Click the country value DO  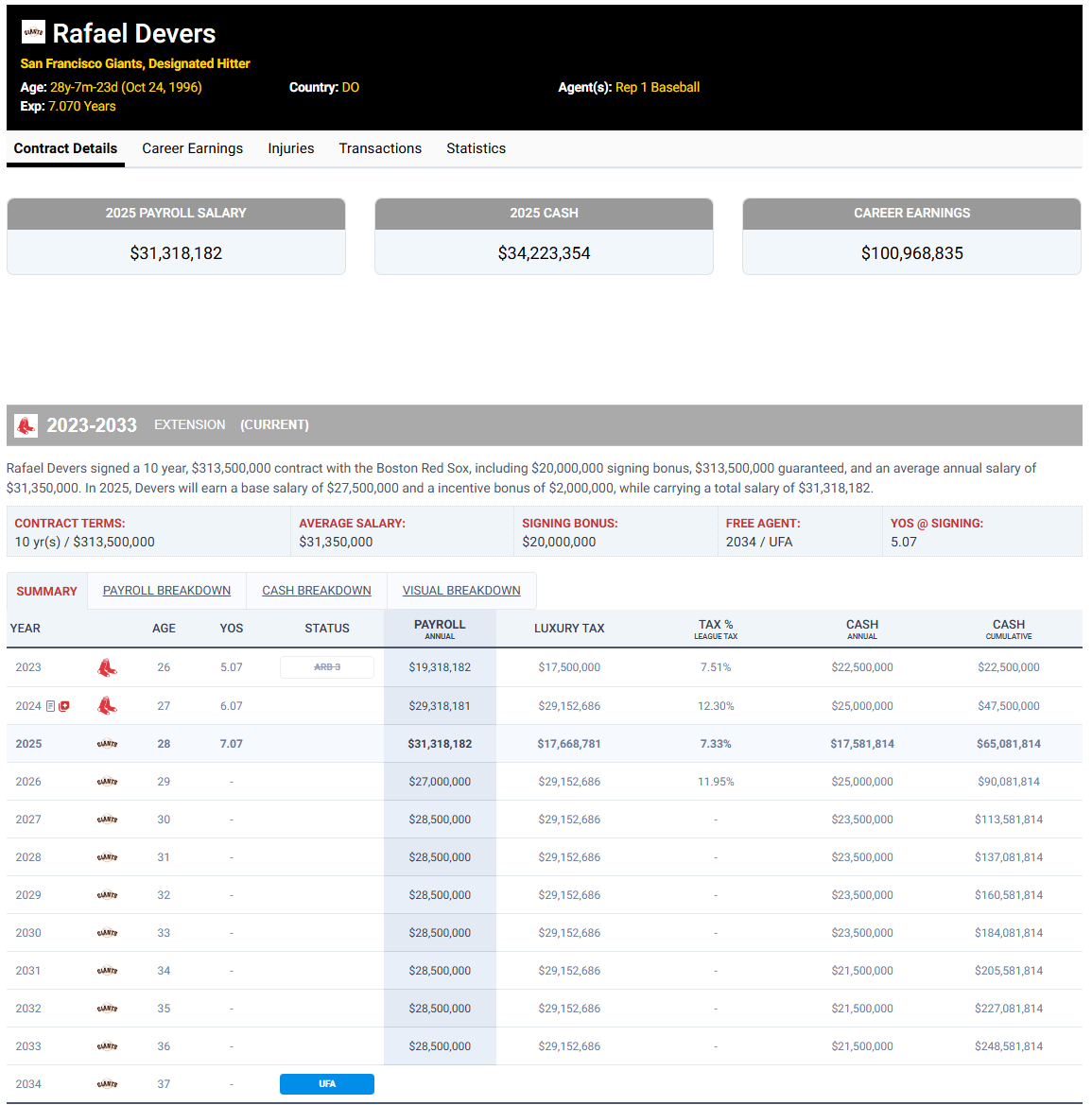tap(351, 87)
